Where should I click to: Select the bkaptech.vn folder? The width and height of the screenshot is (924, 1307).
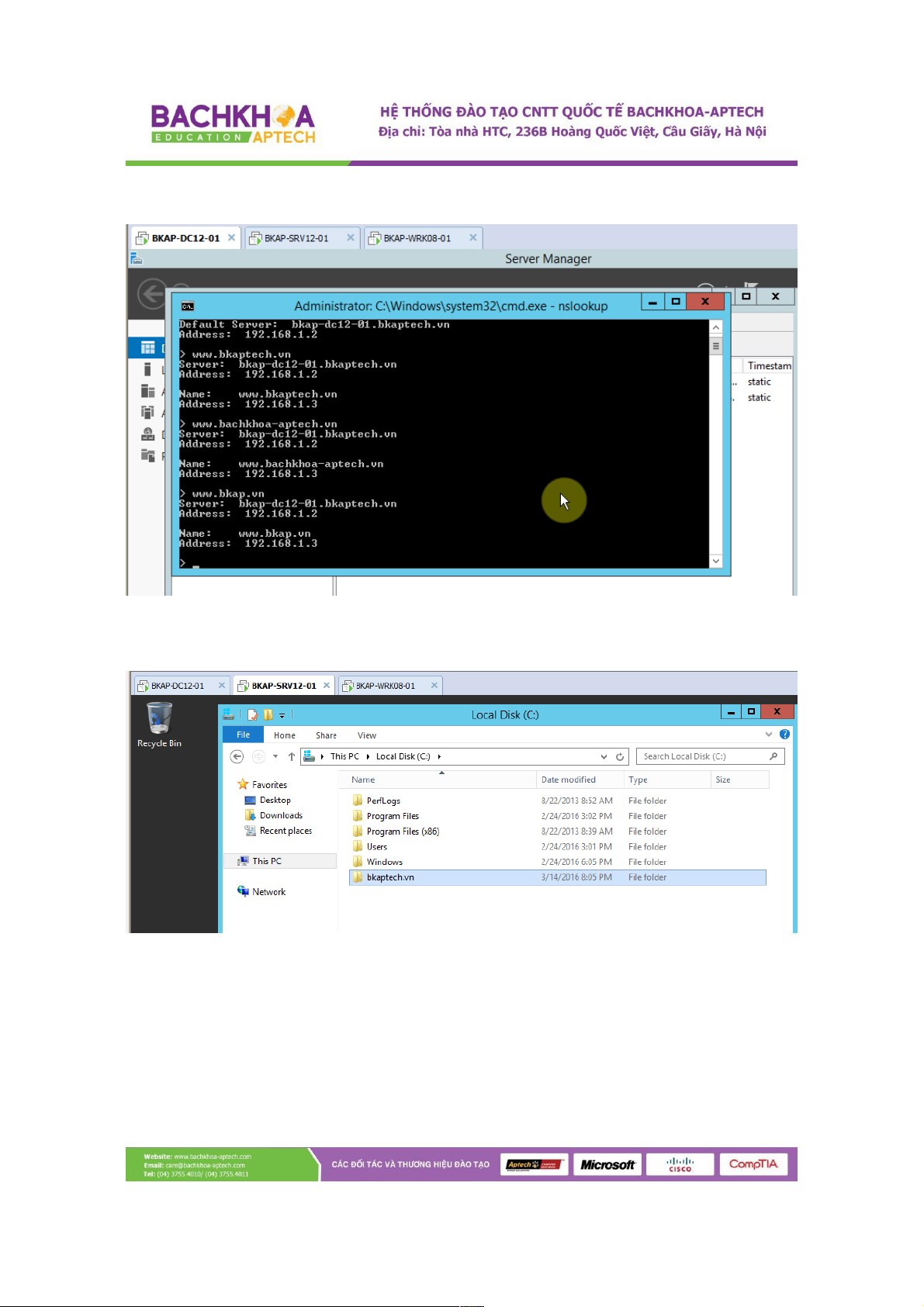point(390,877)
